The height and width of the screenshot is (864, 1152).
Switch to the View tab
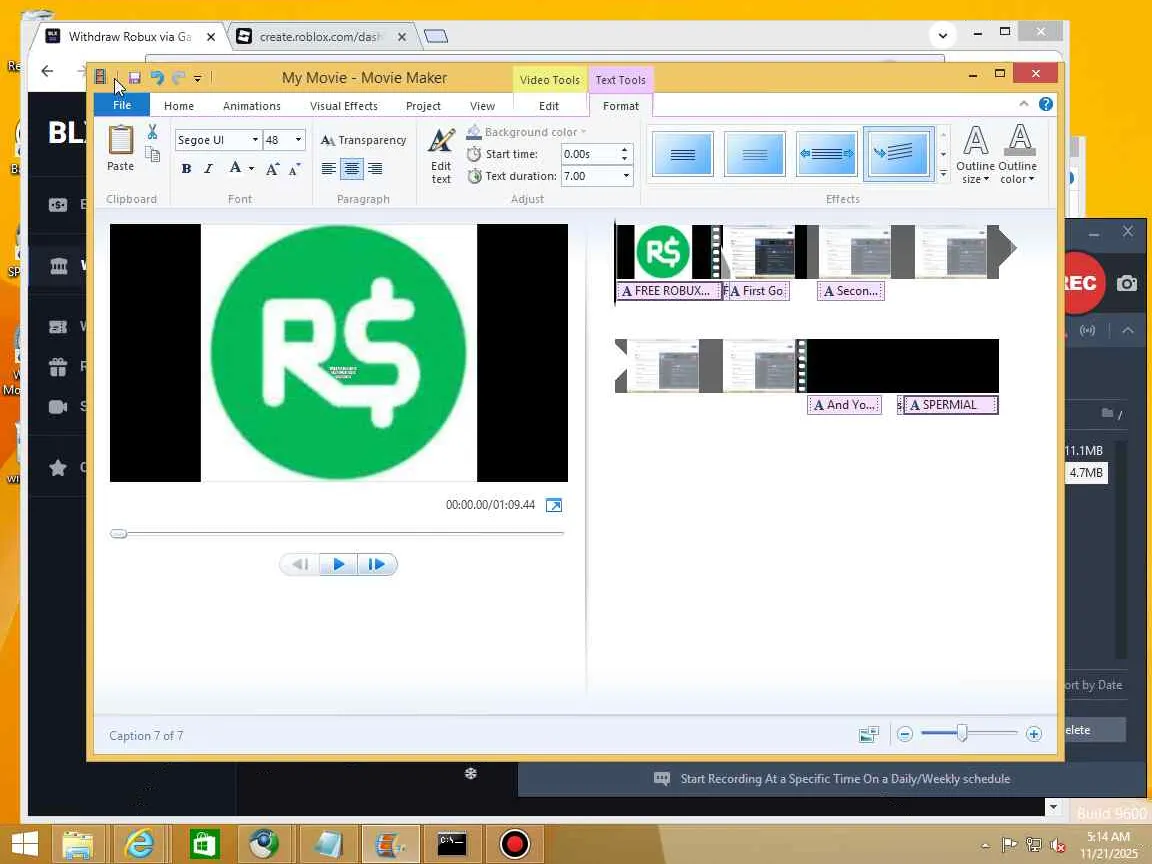pos(482,106)
